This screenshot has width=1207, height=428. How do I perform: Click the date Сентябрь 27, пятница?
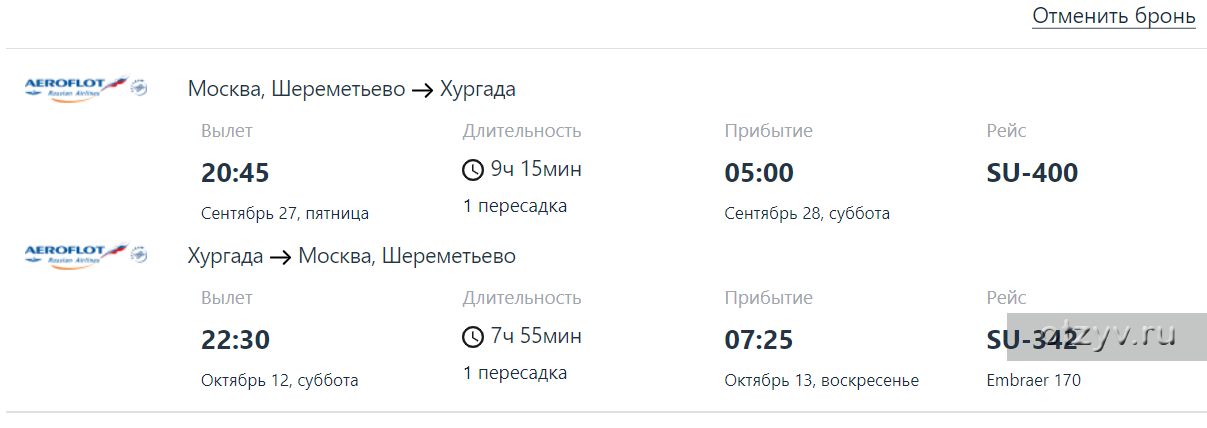click(x=285, y=213)
